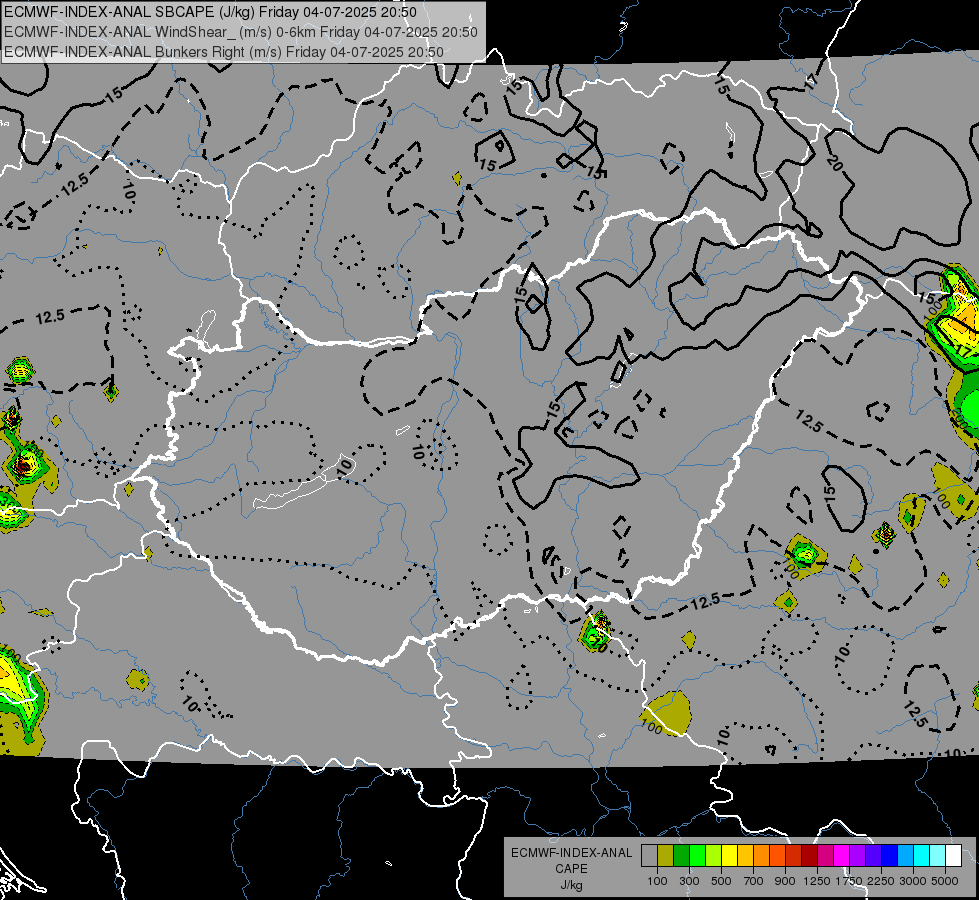Pick the amber legend swatch
This screenshot has width=979, height=900.
click(x=745, y=855)
